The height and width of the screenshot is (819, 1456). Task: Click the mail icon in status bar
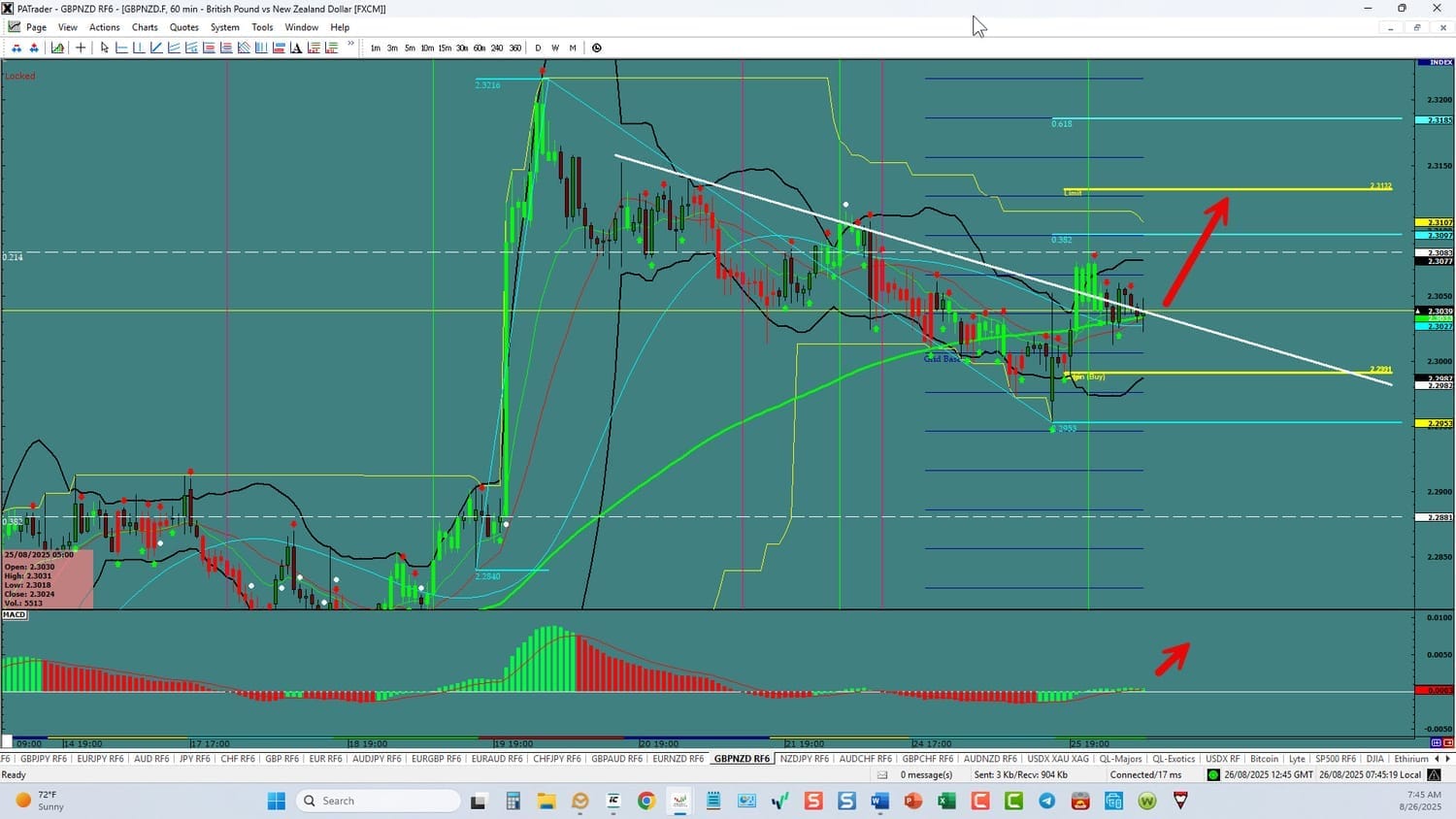[882, 774]
